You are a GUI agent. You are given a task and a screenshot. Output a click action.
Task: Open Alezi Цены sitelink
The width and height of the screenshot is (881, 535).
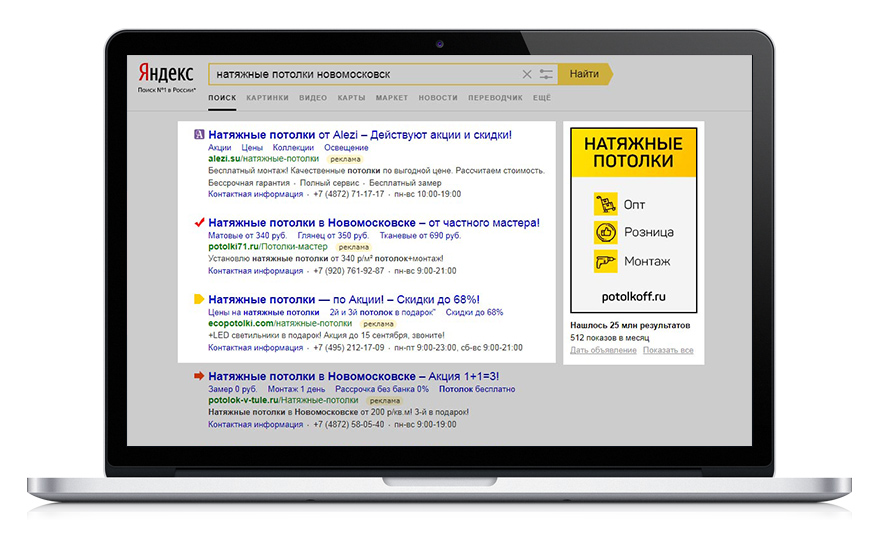tap(252, 148)
